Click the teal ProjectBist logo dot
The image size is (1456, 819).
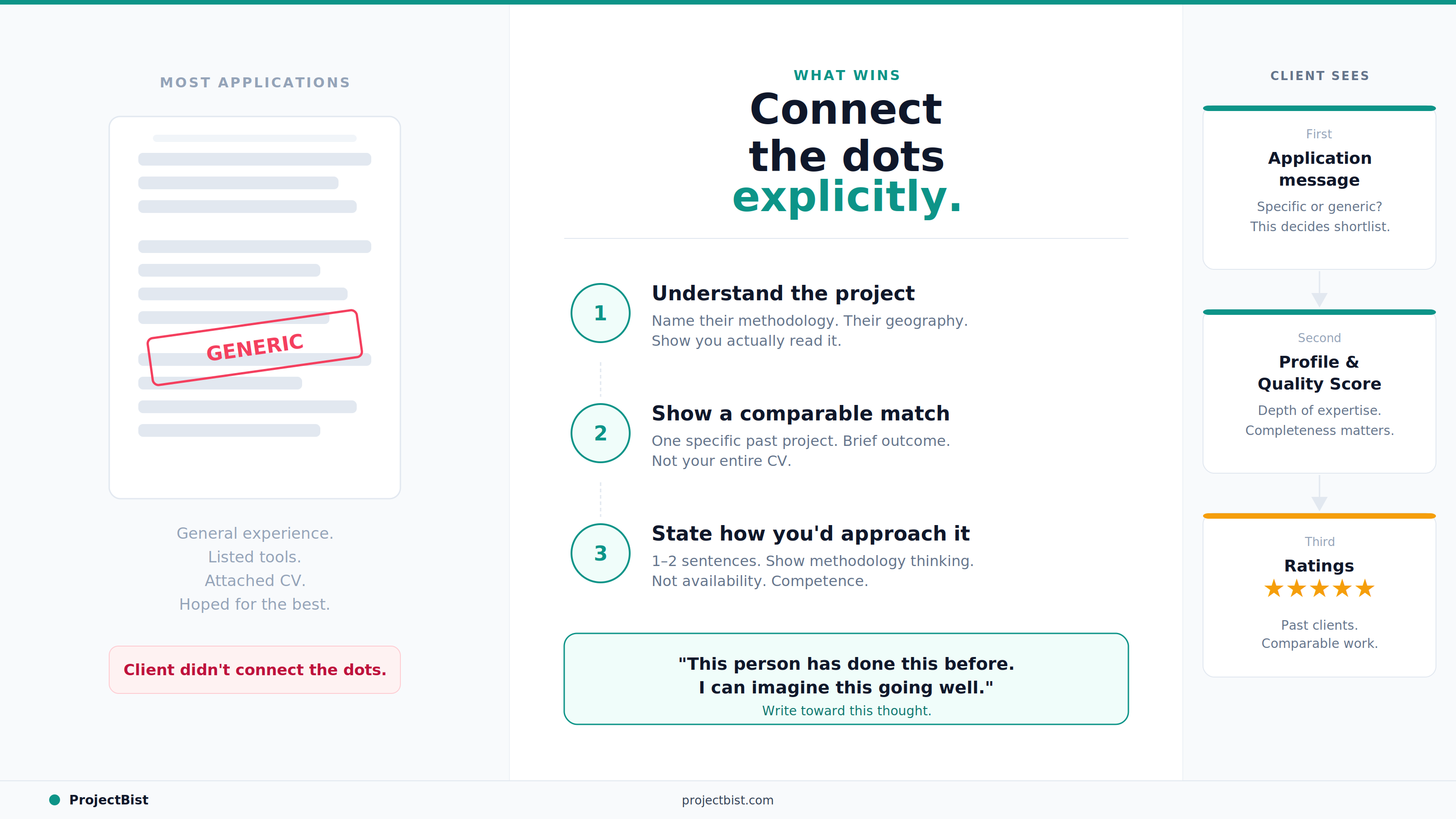pos(54,799)
